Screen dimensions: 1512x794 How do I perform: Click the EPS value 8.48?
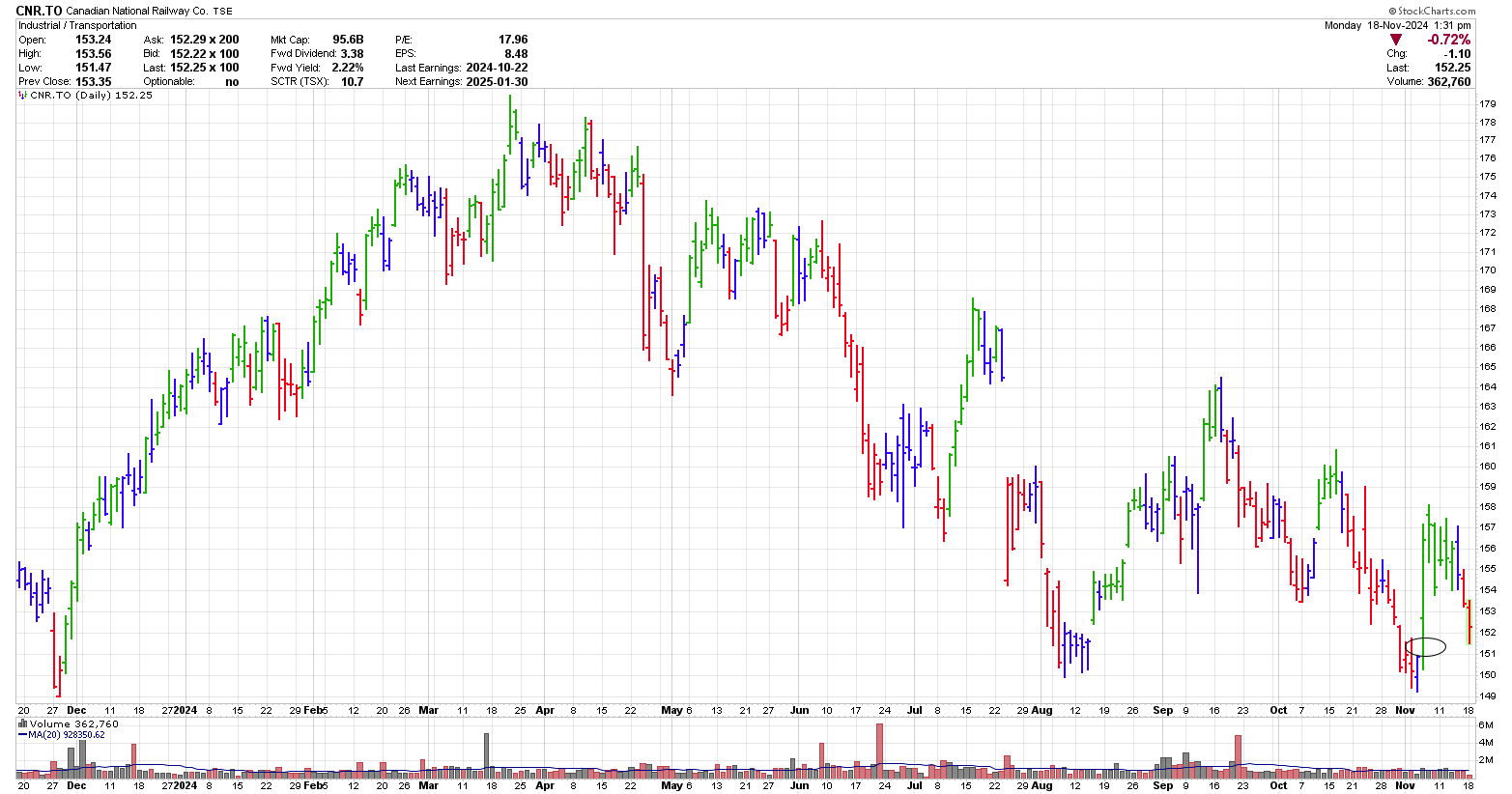coord(516,54)
